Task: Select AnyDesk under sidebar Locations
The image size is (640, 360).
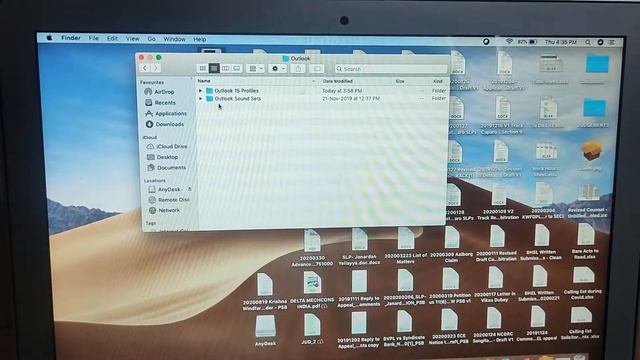Action: coord(164,189)
